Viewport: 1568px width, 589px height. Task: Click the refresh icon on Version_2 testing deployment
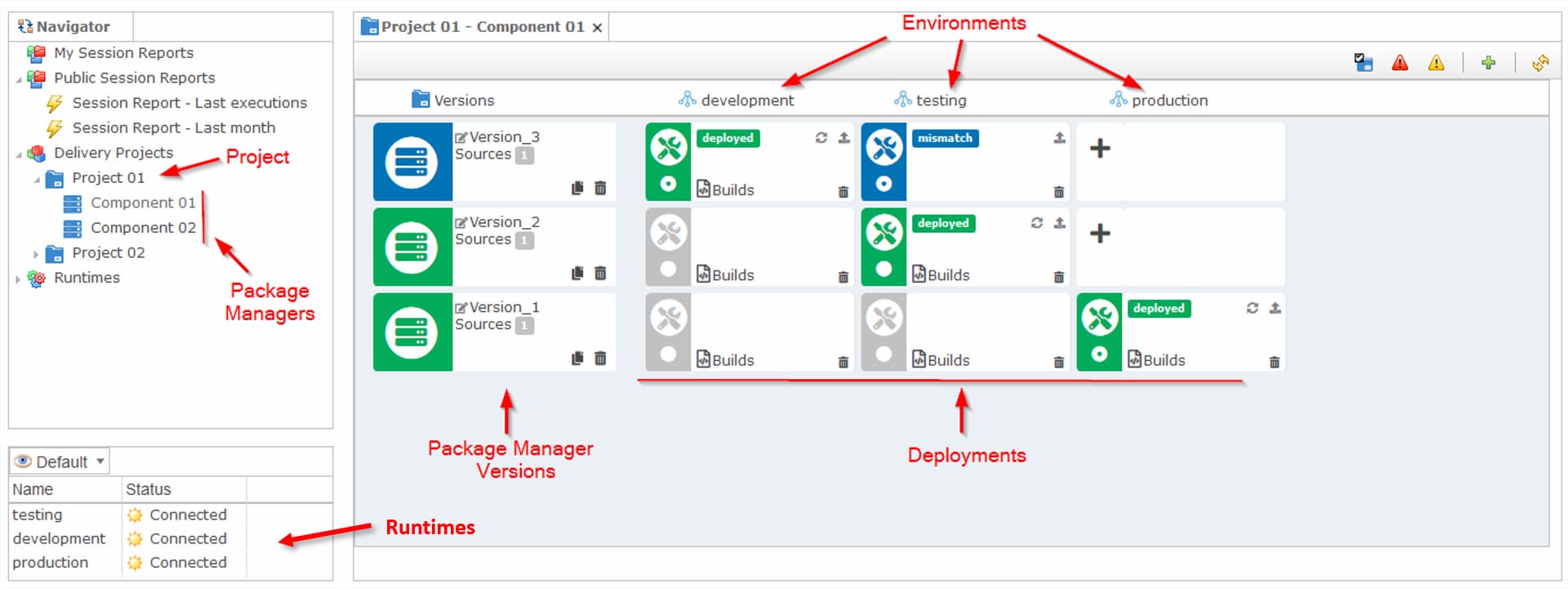point(1036,223)
